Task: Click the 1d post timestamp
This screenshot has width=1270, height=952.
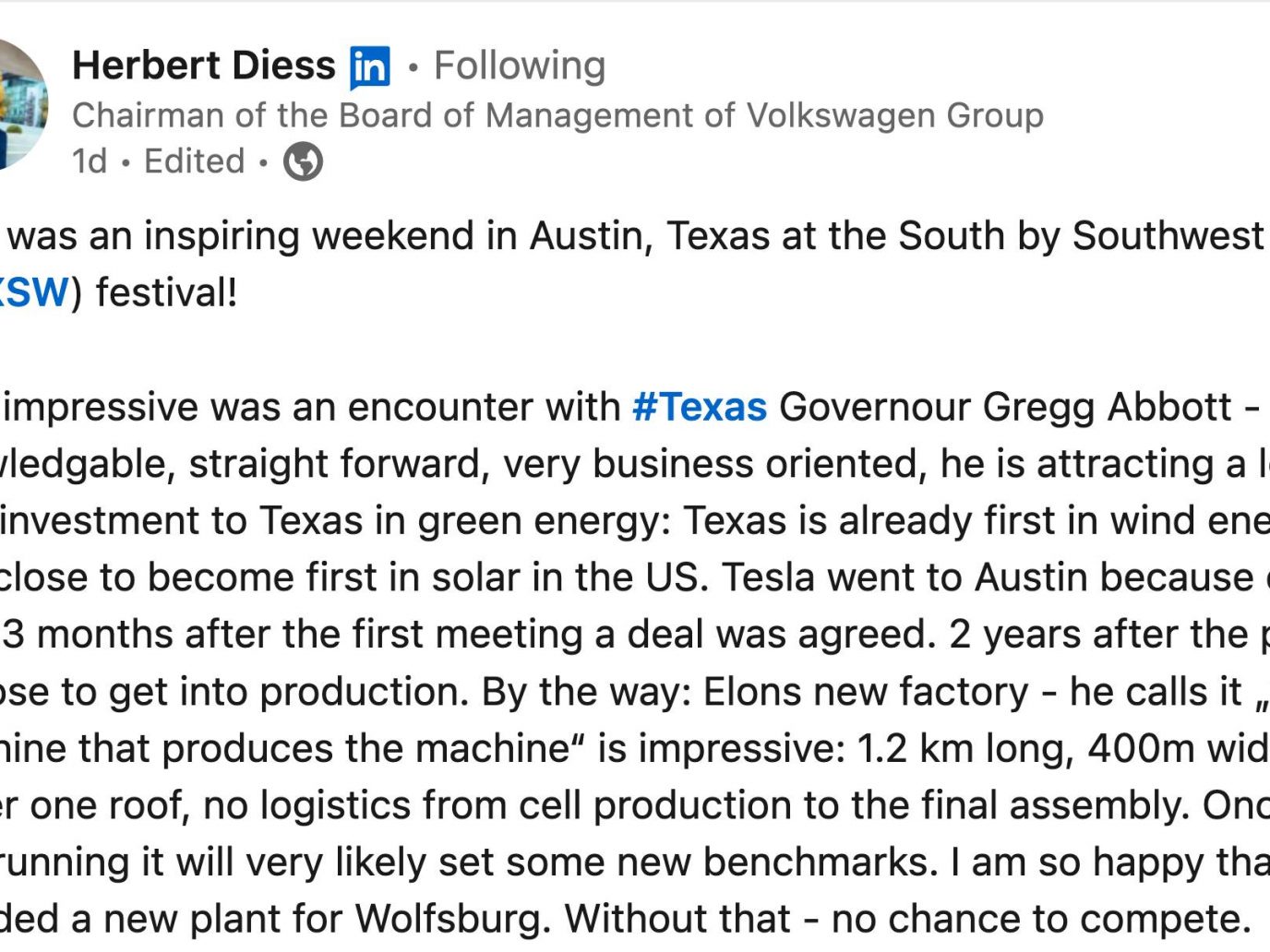Action: (90, 161)
